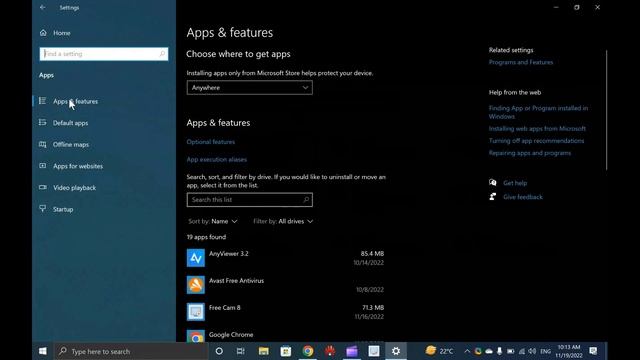Click the volume speaker tray icon
The height and width of the screenshot is (360, 640).
click(x=532, y=351)
